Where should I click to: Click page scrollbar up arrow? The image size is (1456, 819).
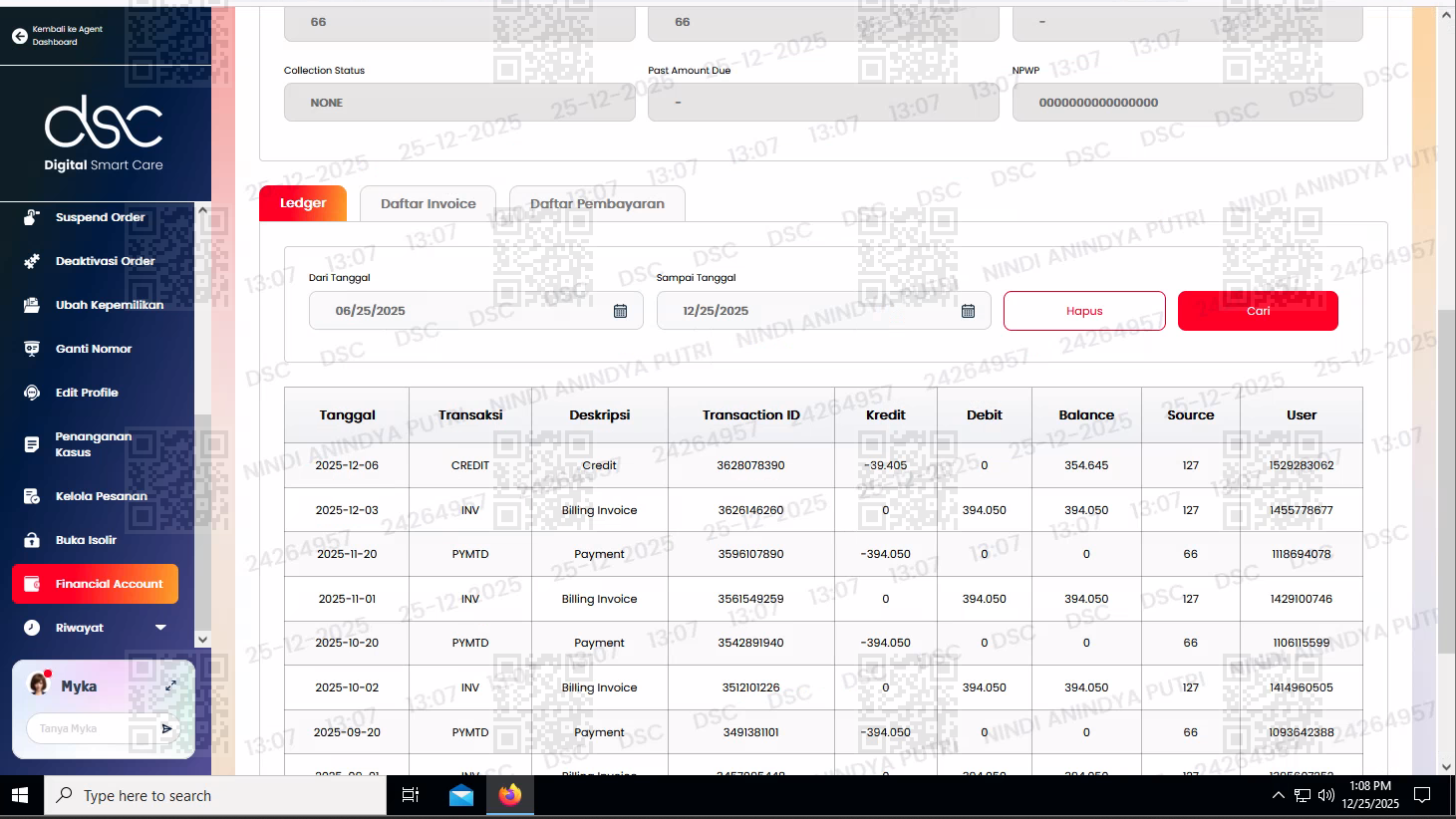pos(1447,15)
